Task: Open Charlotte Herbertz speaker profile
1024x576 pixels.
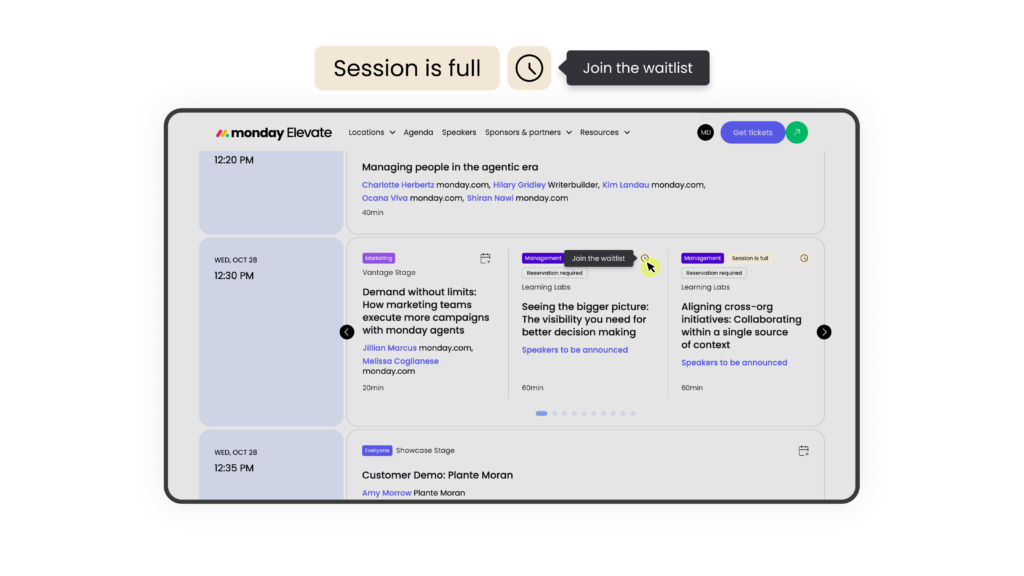Action: click(x=398, y=185)
